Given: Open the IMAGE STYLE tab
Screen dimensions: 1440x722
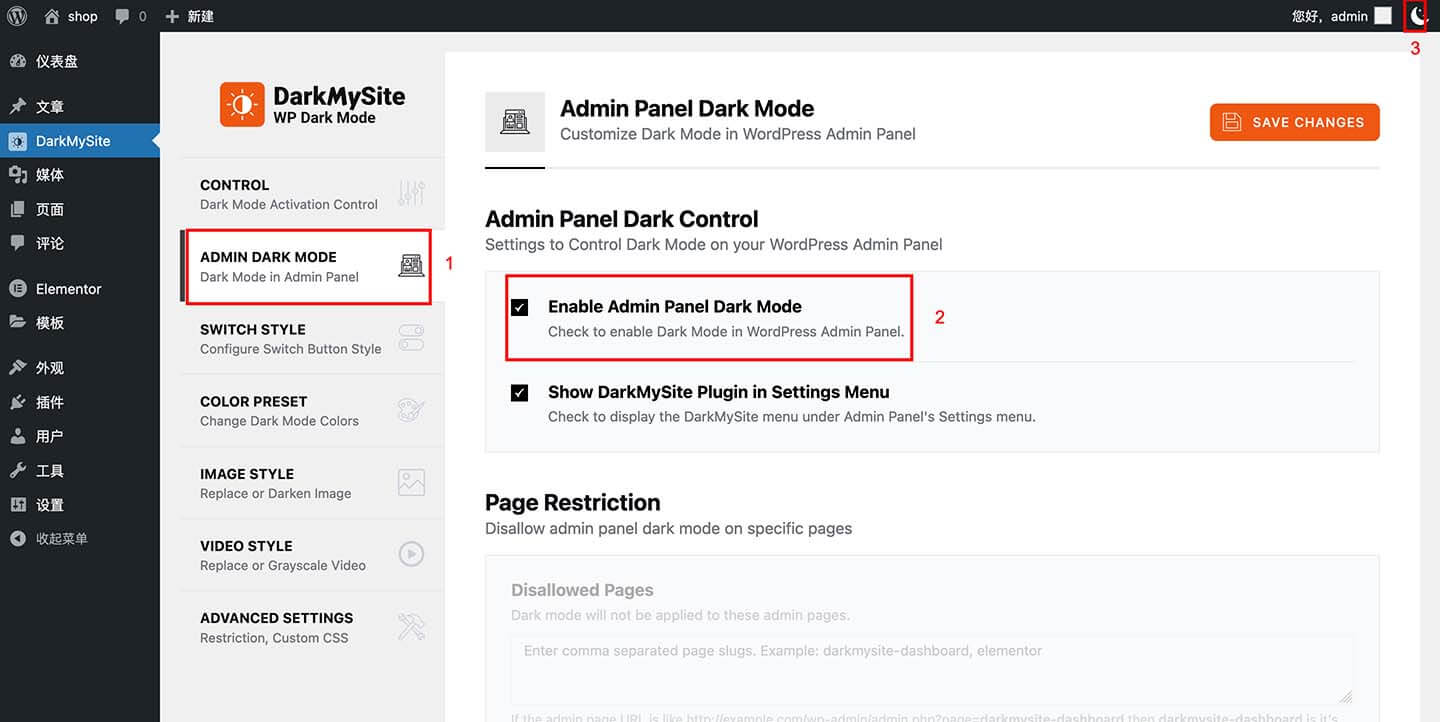Looking at the screenshot, I should click(x=312, y=482).
